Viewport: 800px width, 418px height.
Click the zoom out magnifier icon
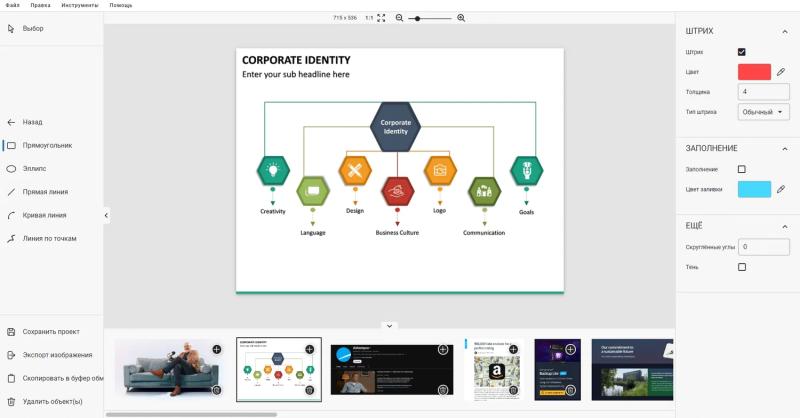(400, 18)
